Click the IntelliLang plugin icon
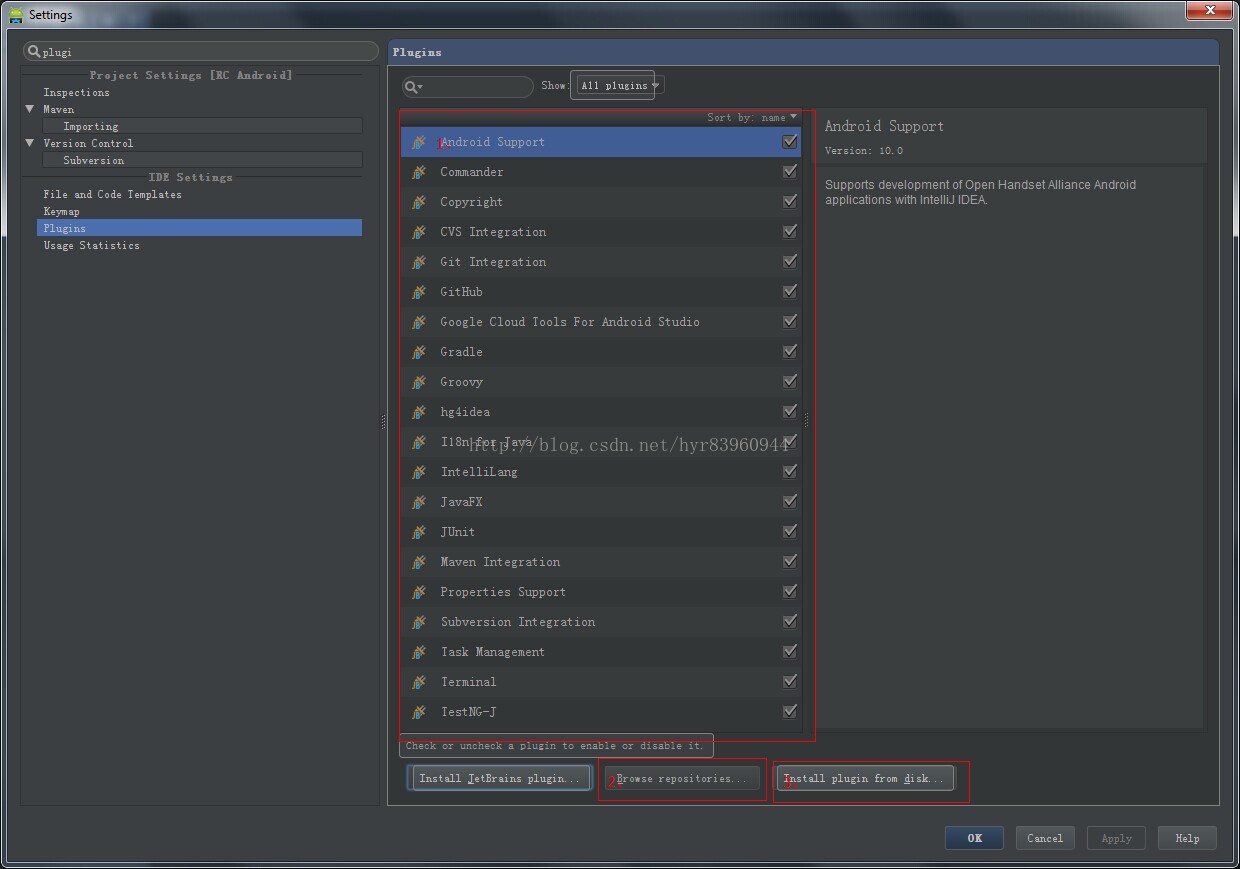 [419, 472]
